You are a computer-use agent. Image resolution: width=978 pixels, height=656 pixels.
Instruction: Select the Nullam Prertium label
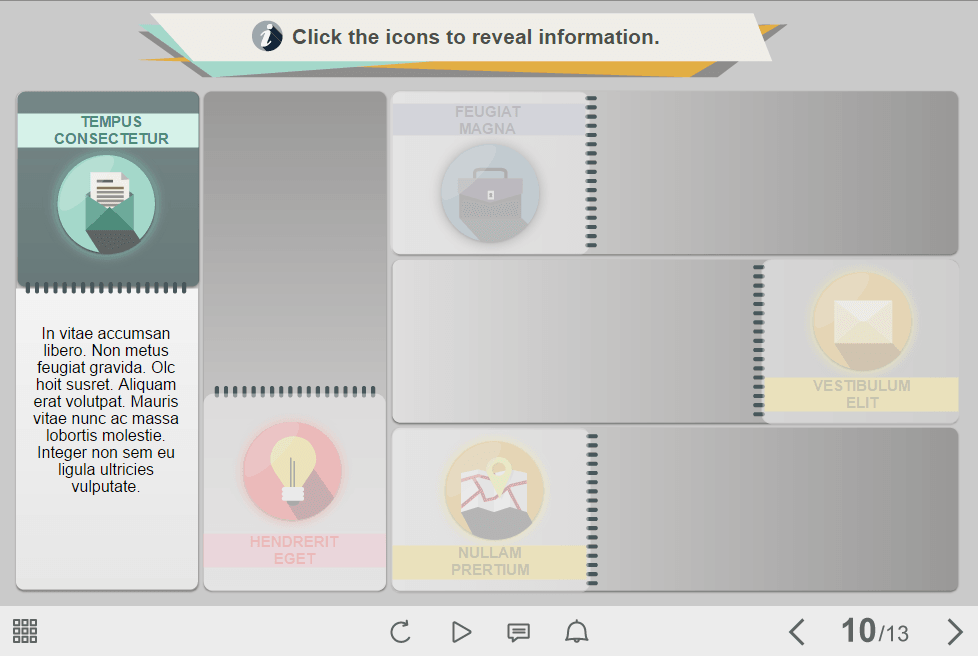490,561
